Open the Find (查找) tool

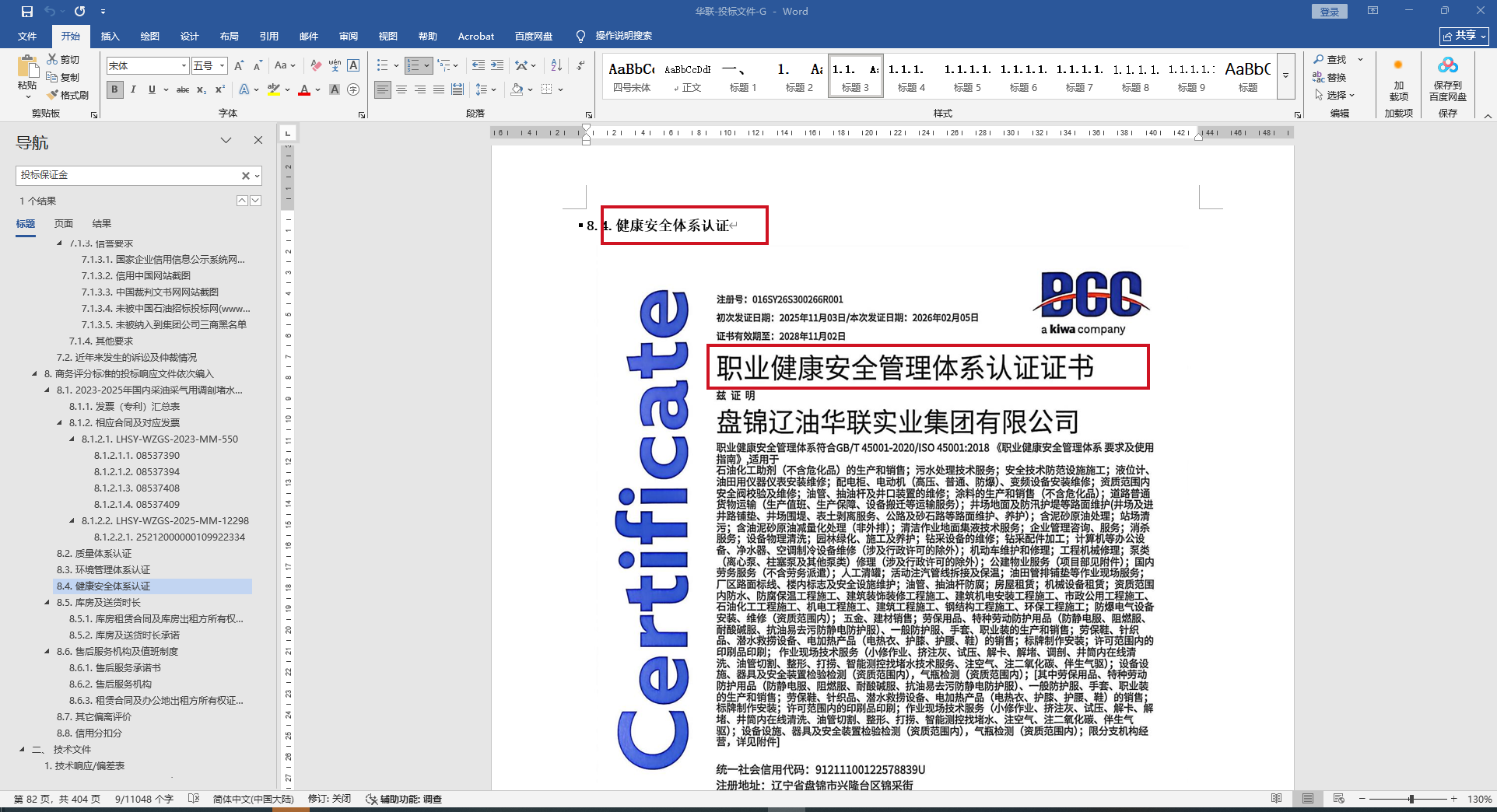click(x=1330, y=59)
